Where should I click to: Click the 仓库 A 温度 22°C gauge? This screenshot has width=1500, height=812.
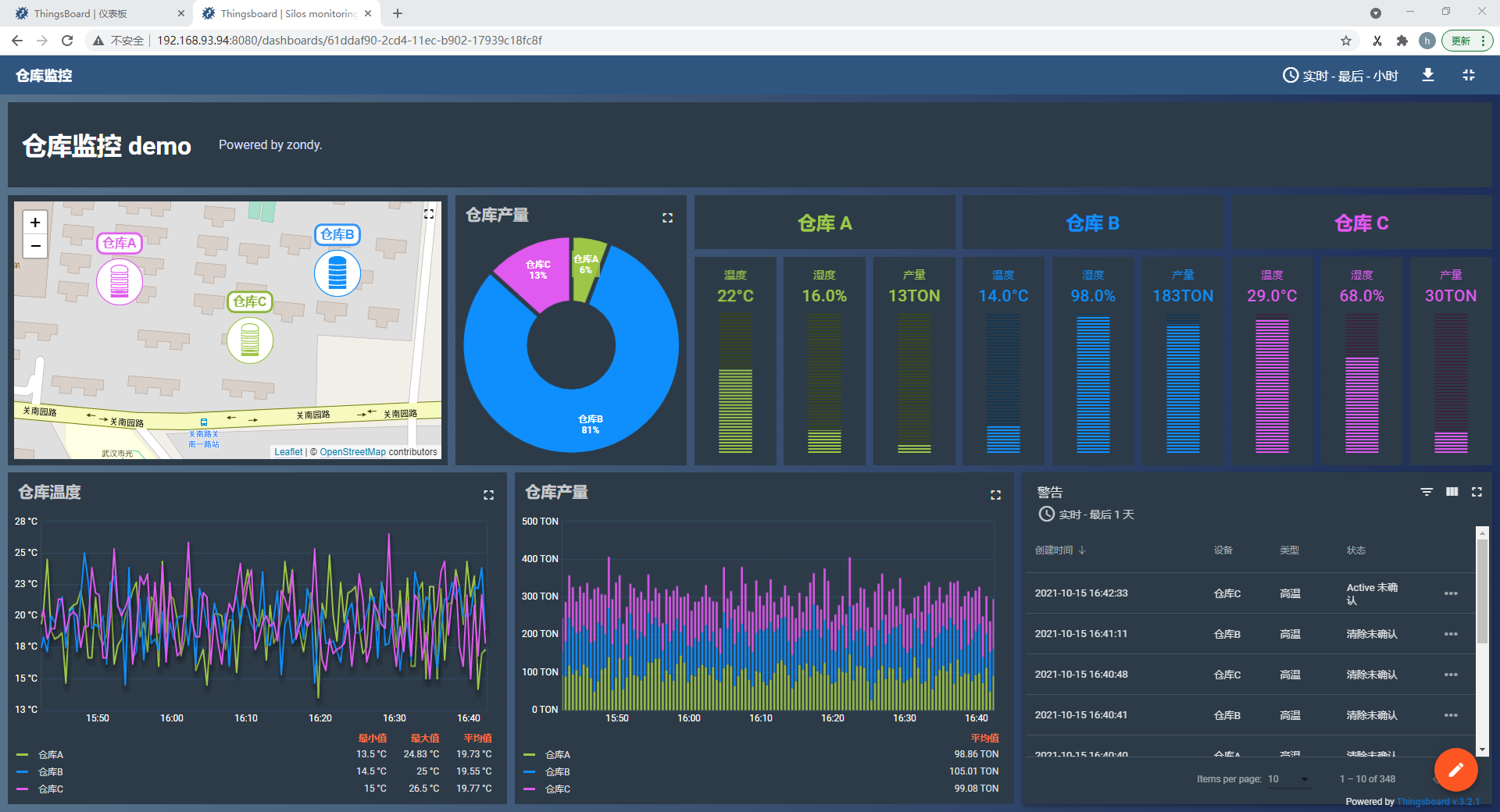[735, 361]
